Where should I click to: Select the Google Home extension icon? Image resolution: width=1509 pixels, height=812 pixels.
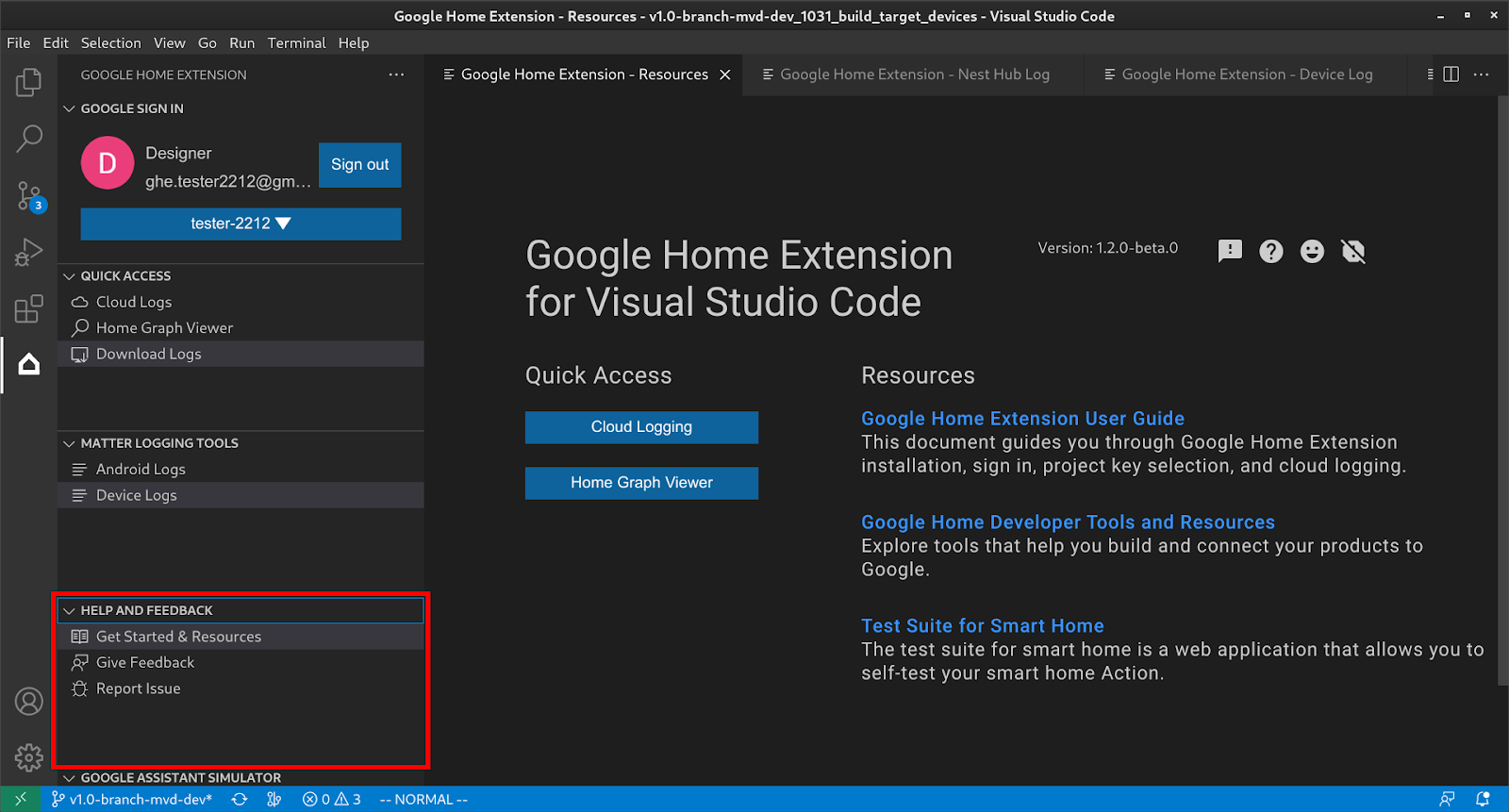click(28, 364)
